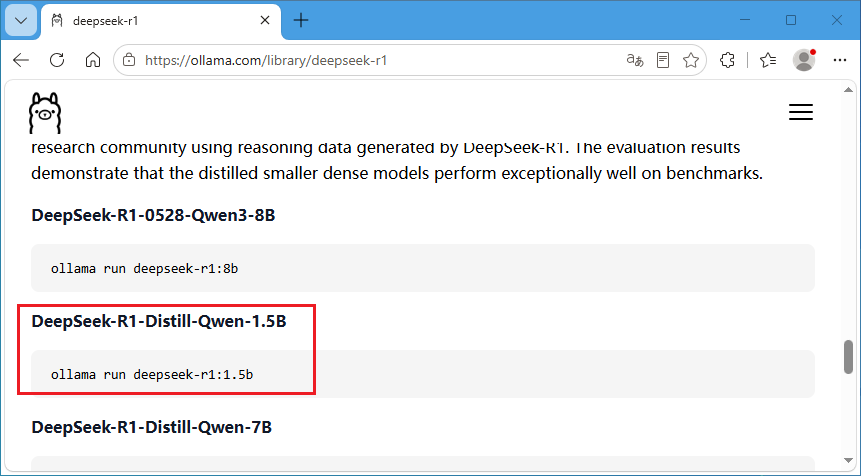Open a new tab with plus button
This screenshot has height=476, width=861.
pos(301,21)
